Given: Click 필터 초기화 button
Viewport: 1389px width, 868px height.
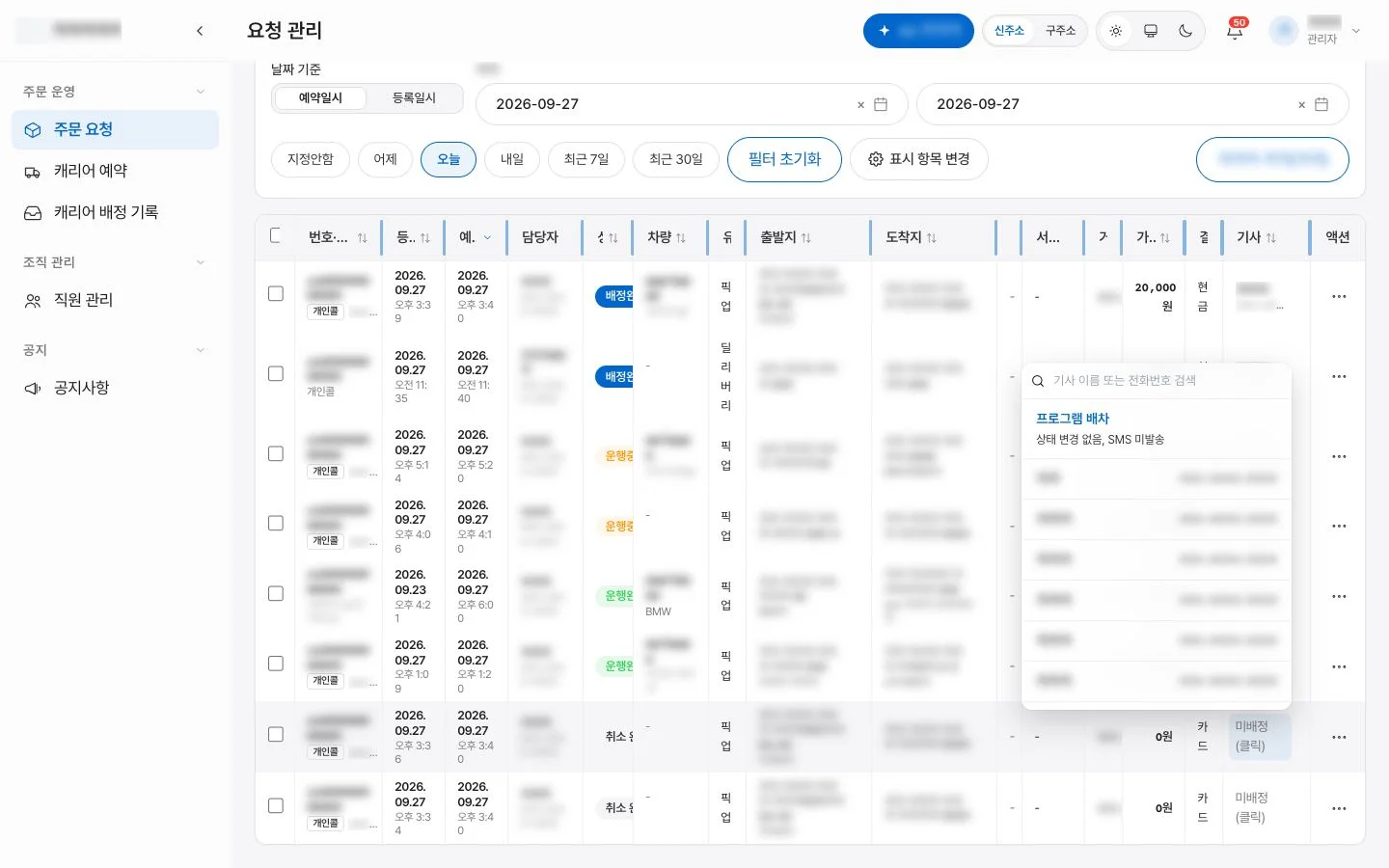Looking at the screenshot, I should click(x=784, y=159).
